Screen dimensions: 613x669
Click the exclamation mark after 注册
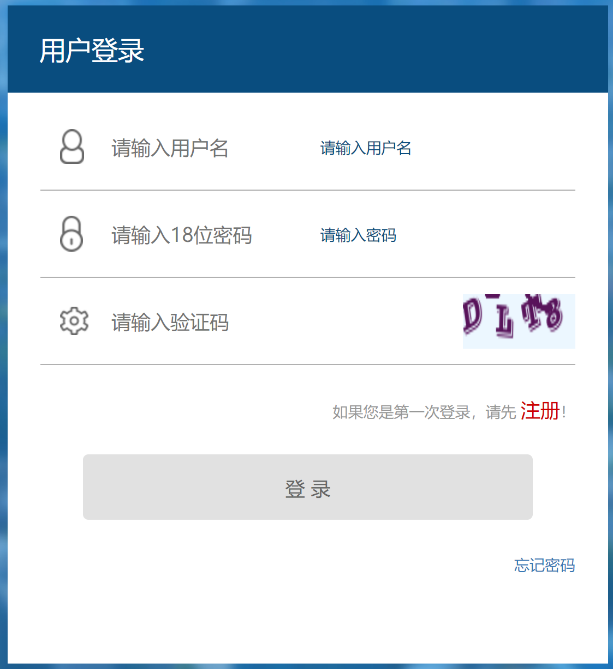coord(564,412)
